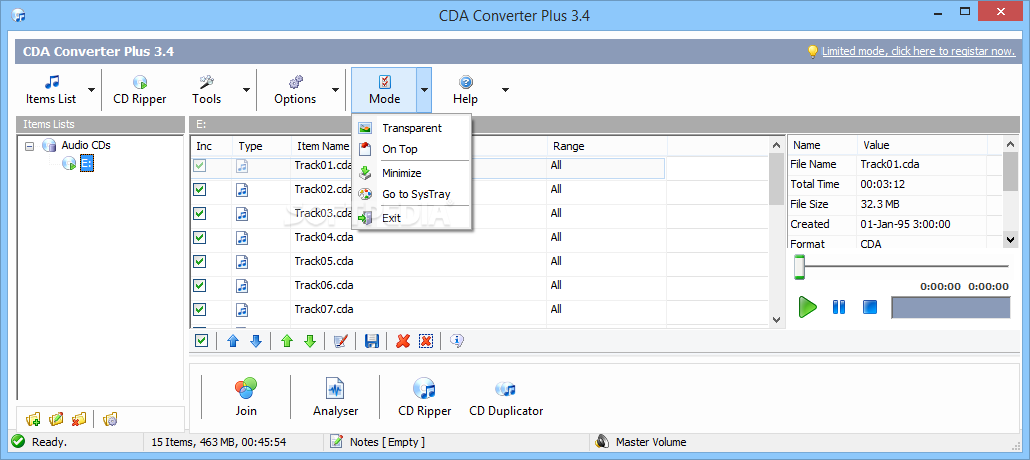The height and width of the screenshot is (460, 1030).
Task: Select the Audio CDs tree item
Action: tap(86, 145)
